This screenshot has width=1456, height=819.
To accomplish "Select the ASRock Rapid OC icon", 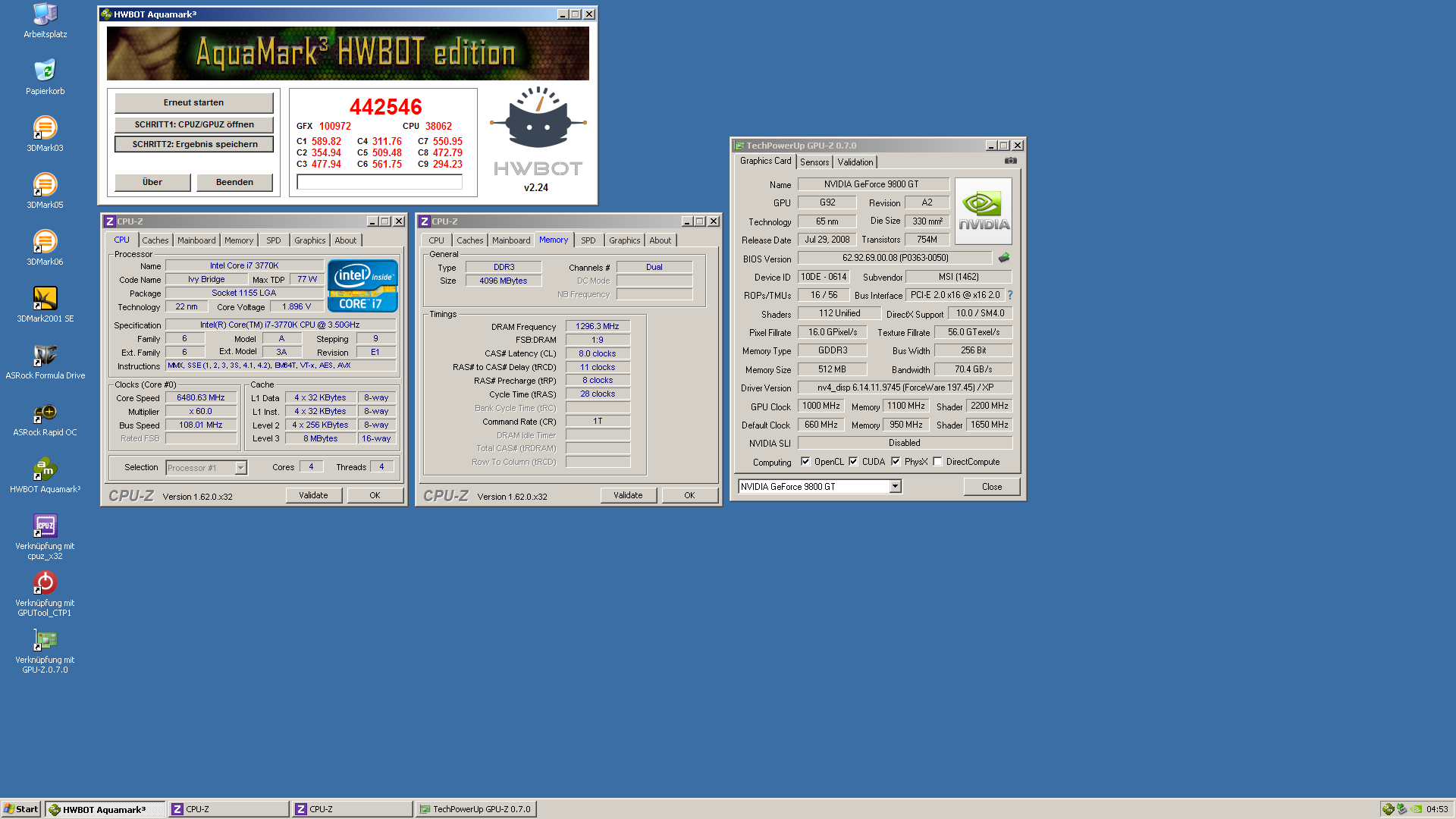I will click(x=45, y=418).
